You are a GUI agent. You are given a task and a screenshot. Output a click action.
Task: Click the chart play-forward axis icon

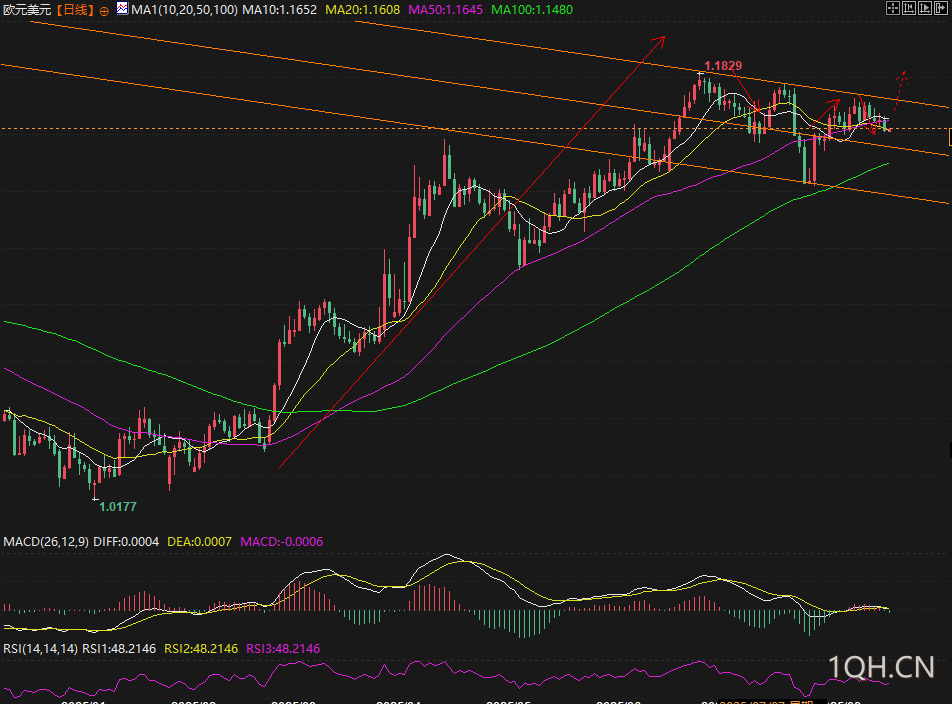924,8
